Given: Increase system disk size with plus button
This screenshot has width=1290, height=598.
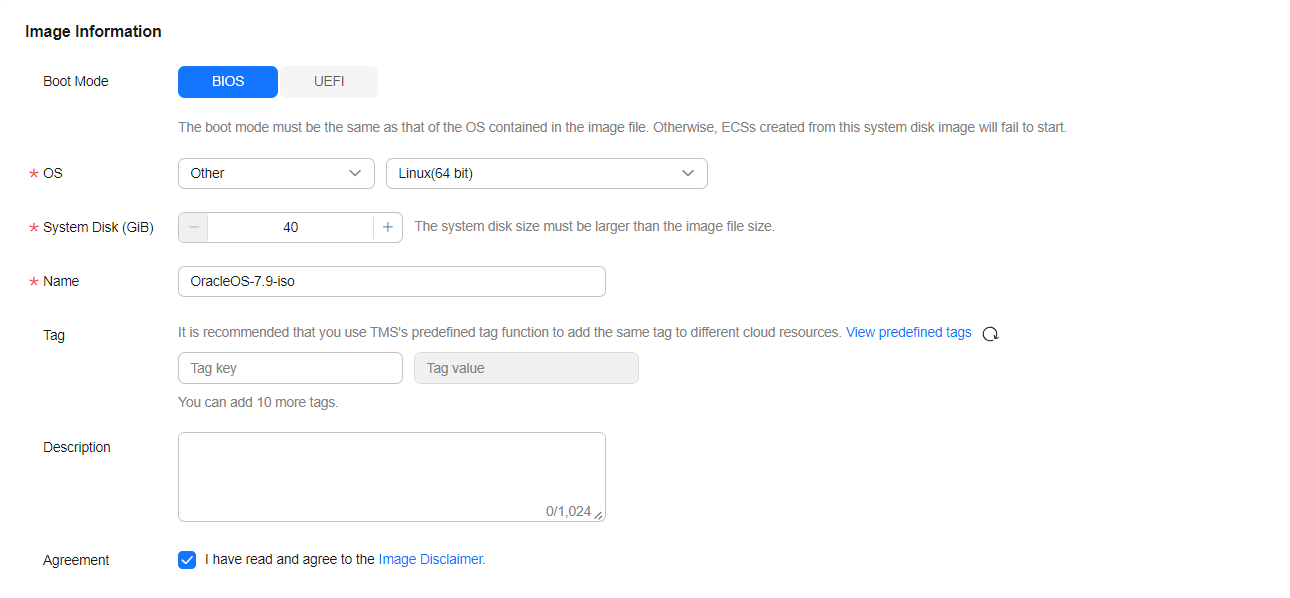Looking at the screenshot, I should 388,227.
